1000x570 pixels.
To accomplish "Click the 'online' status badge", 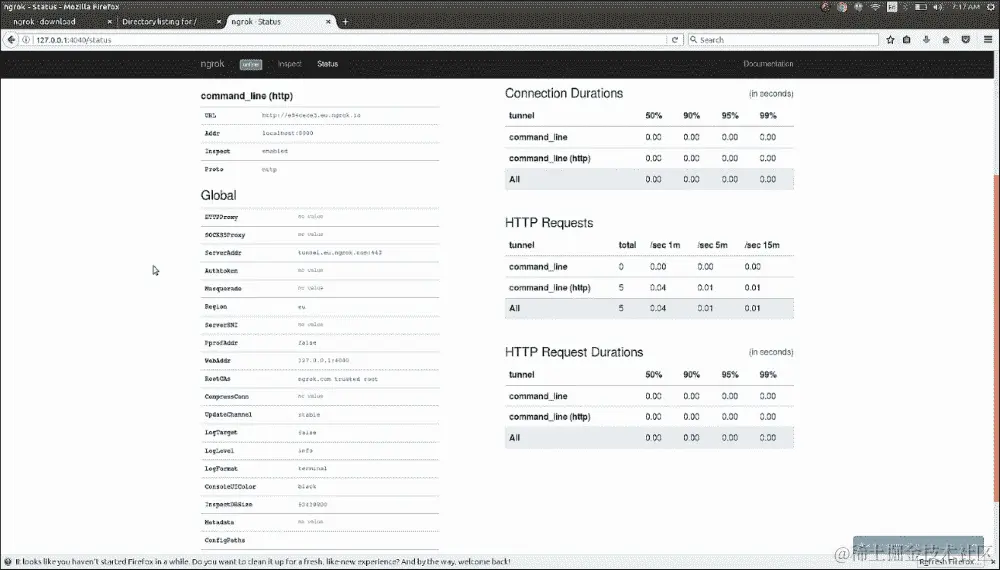I will tap(251, 64).
